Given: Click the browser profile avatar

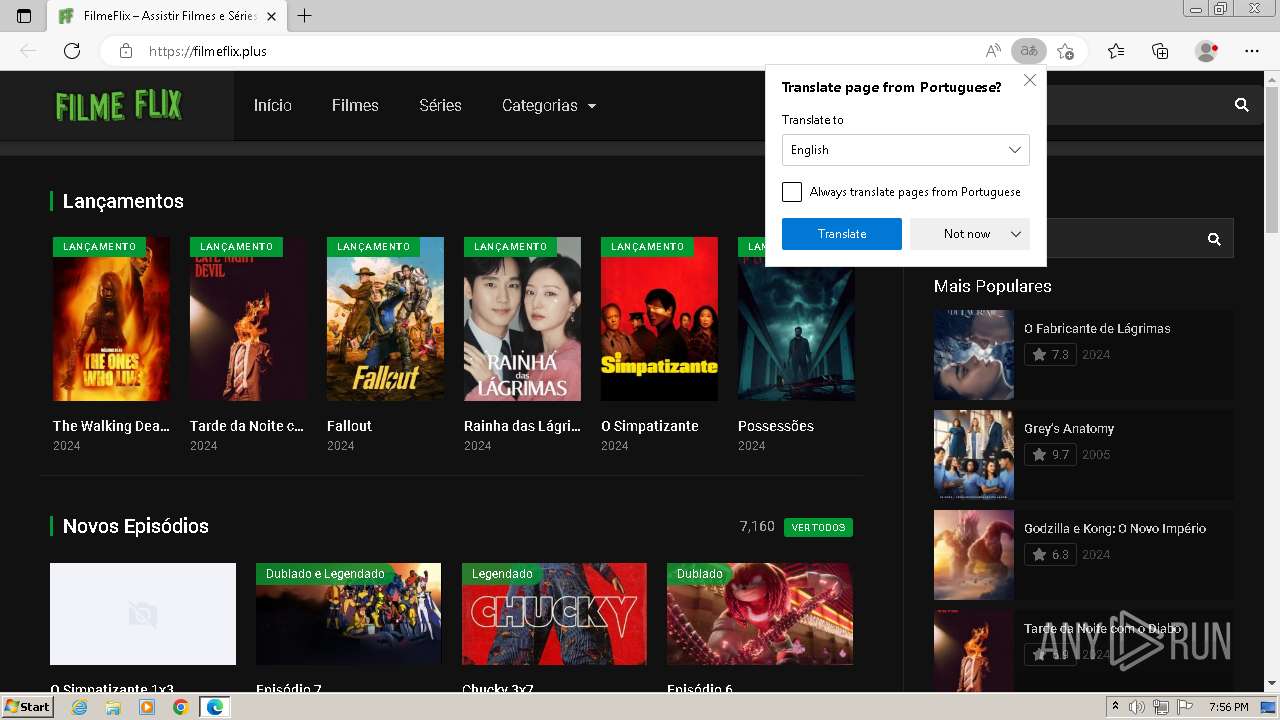Looking at the screenshot, I should (1207, 51).
